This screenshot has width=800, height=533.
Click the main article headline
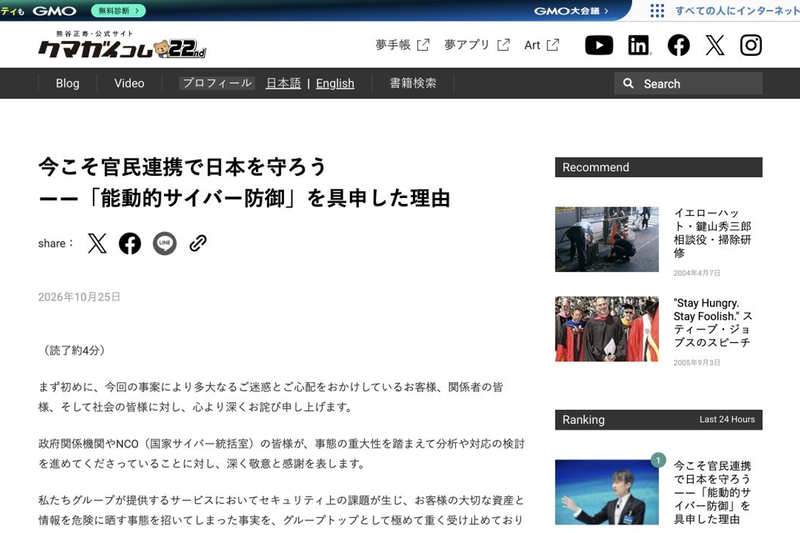pyautogui.click(x=244, y=183)
